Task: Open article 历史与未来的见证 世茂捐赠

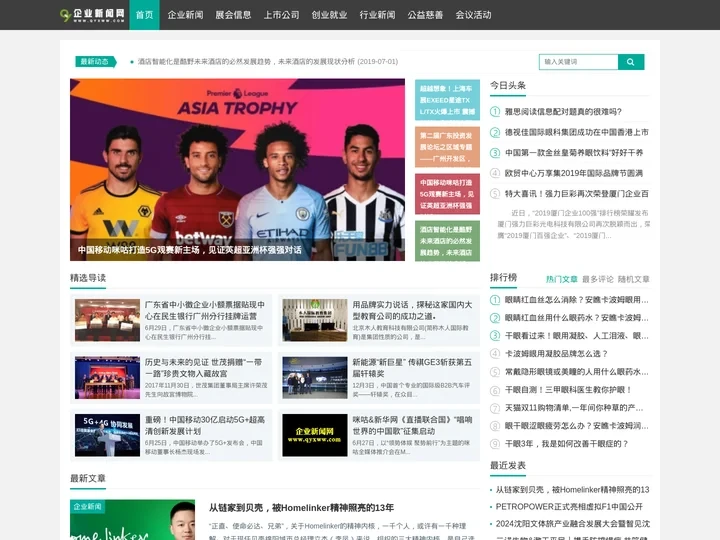Action: pos(203,368)
